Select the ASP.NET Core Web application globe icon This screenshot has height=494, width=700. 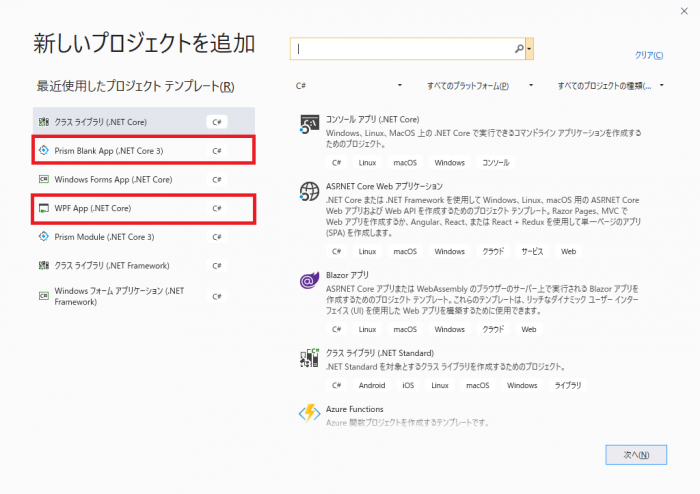coord(309,191)
